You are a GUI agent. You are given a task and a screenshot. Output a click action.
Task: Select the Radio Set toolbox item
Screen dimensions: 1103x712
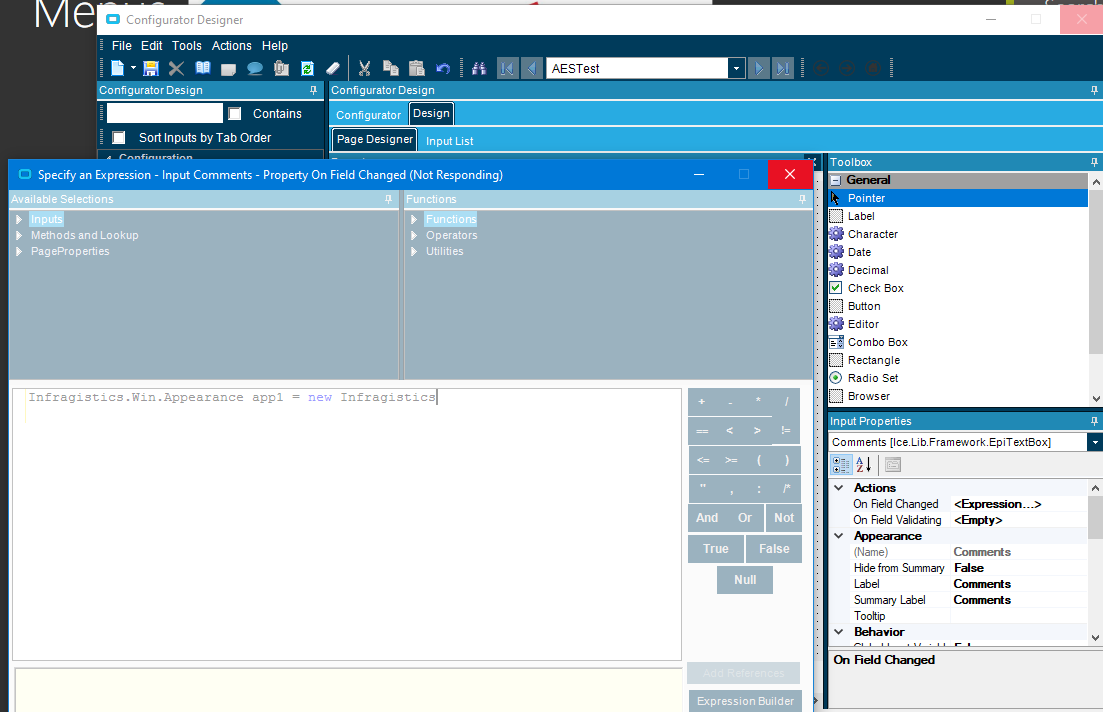[x=872, y=378]
